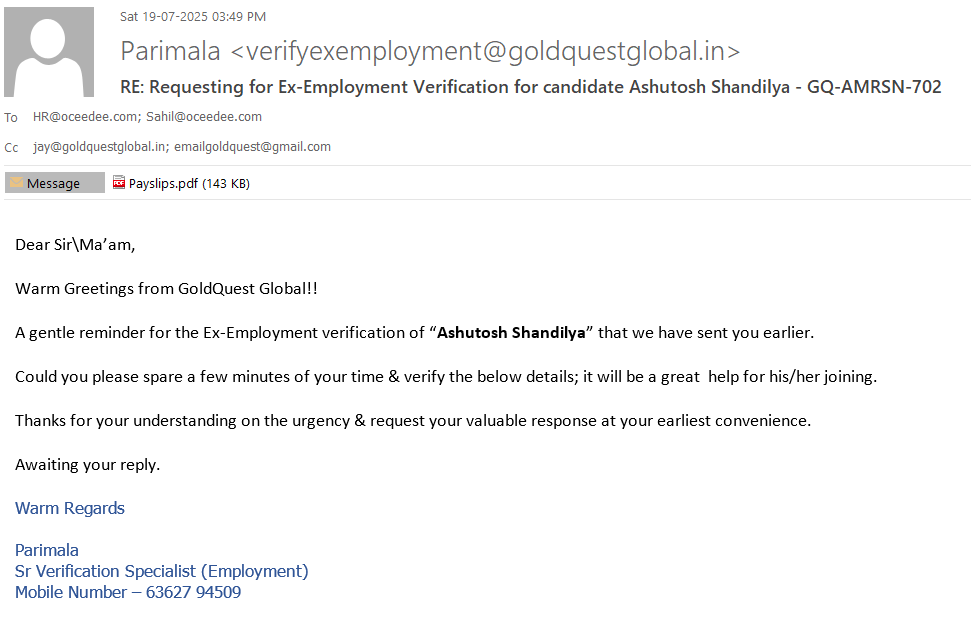971x617 pixels.
Task: Click sender address verifyexemployment@goldquestglobal.in
Action: [485, 51]
